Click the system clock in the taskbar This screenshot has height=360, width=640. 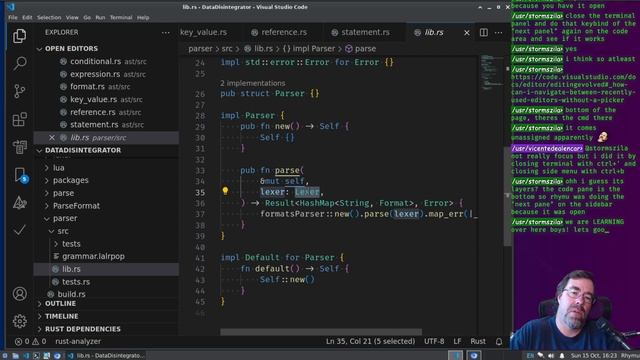tap(594, 356)
